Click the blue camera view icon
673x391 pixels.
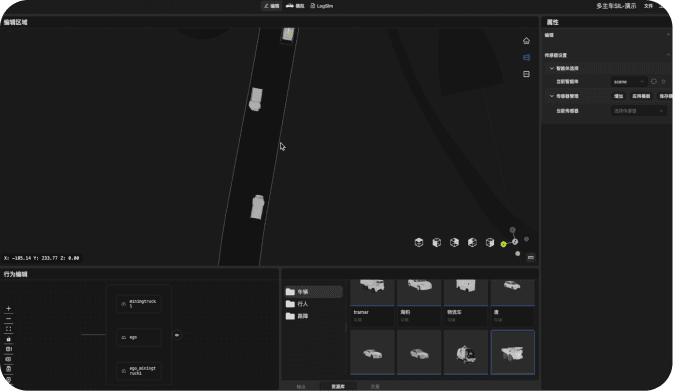coord(526,58)
